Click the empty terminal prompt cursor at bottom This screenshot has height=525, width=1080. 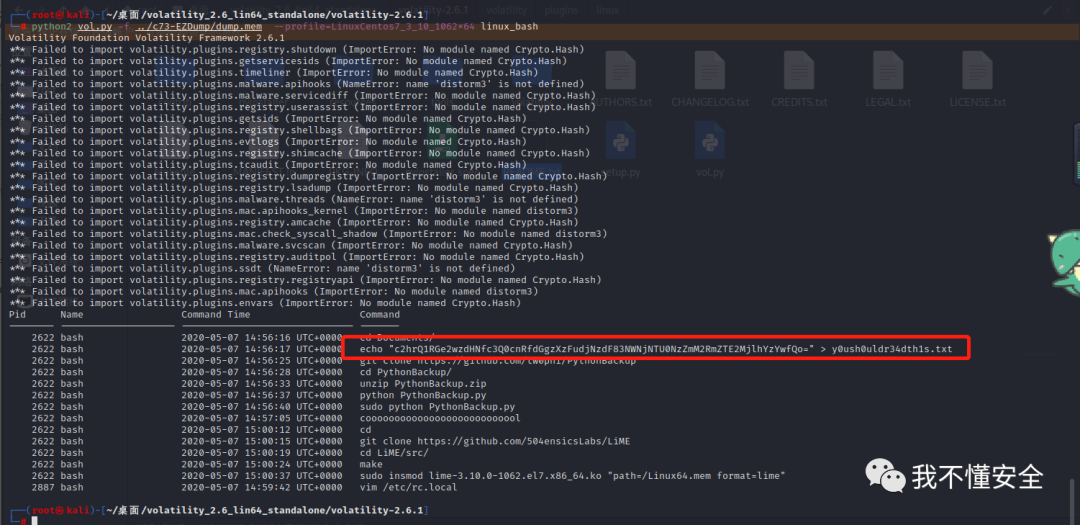click(35, 521)
